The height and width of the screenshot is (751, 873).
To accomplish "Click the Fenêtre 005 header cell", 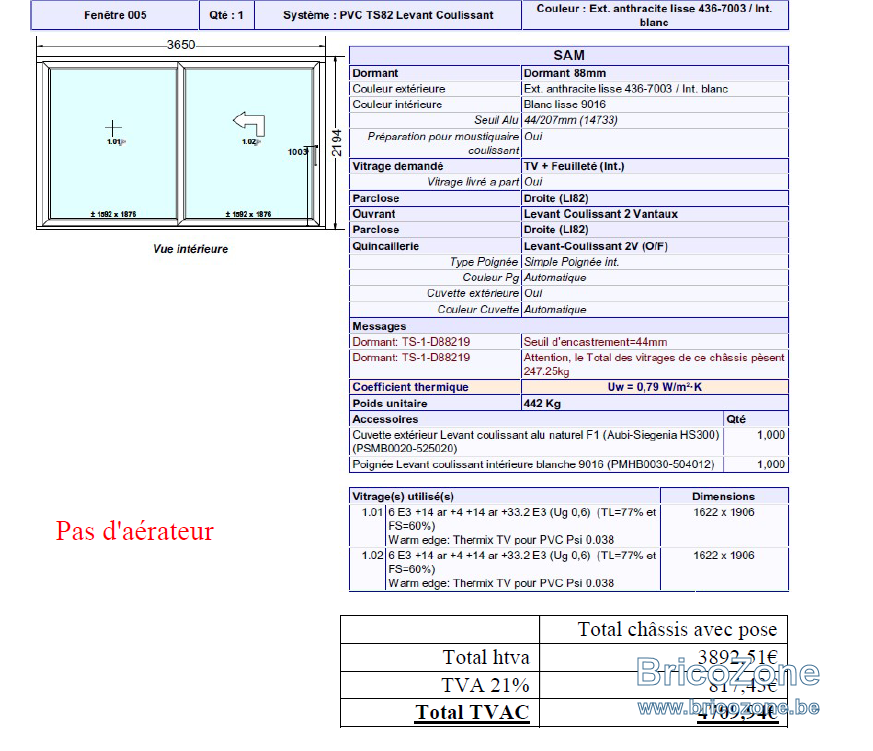I will (115, 15).
